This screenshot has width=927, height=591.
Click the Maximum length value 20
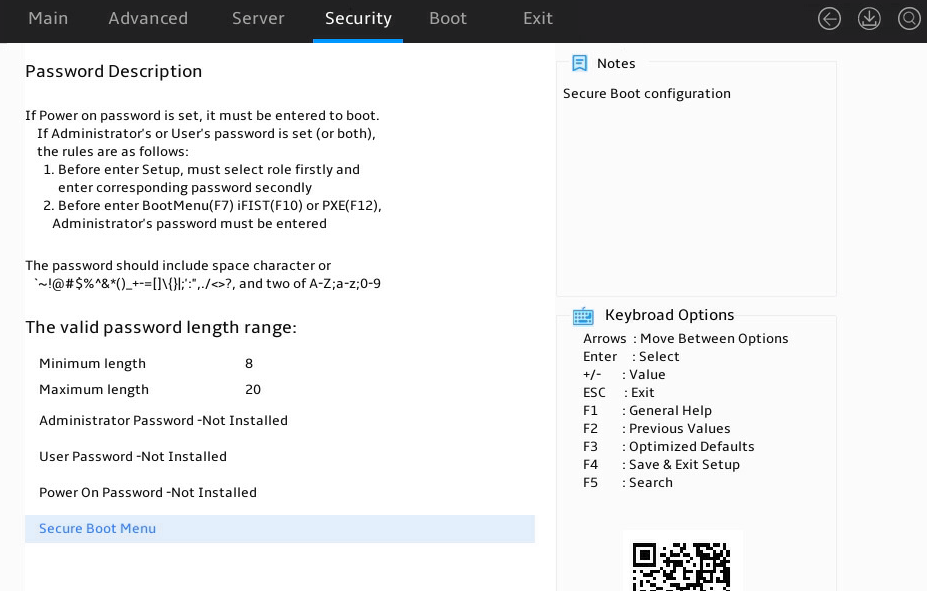[253, 389]
